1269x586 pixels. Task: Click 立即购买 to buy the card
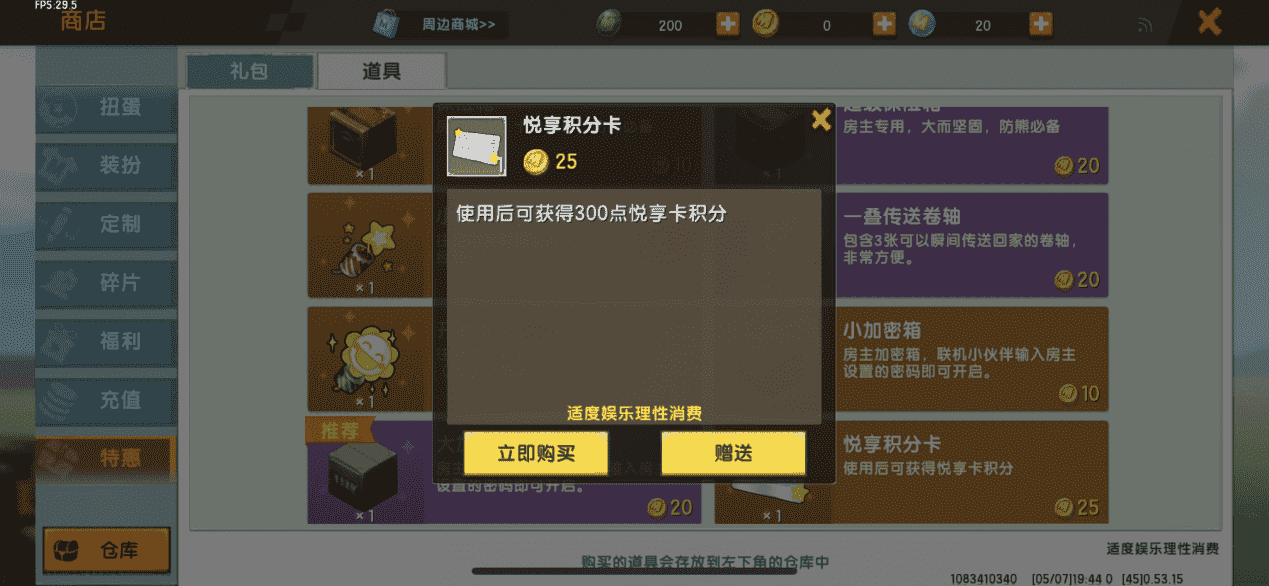click(x=536, y=453)
